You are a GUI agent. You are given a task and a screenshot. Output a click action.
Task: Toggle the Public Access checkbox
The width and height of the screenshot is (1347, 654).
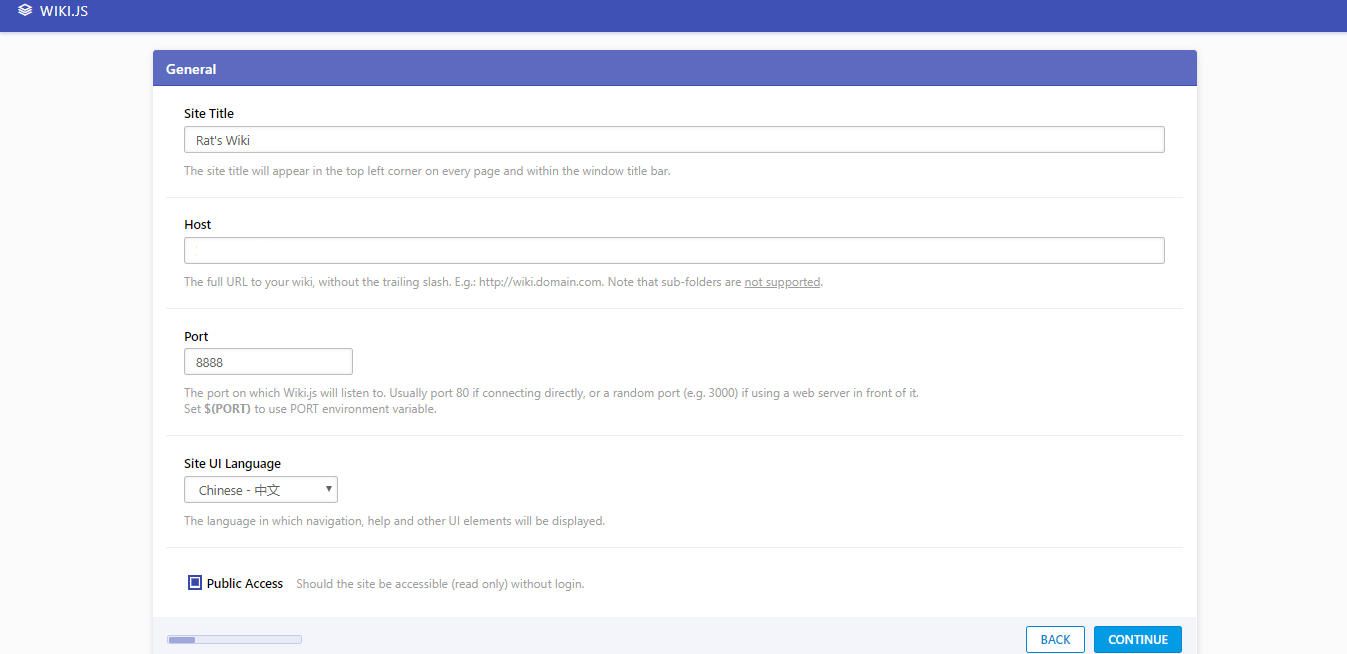point(195,582)
